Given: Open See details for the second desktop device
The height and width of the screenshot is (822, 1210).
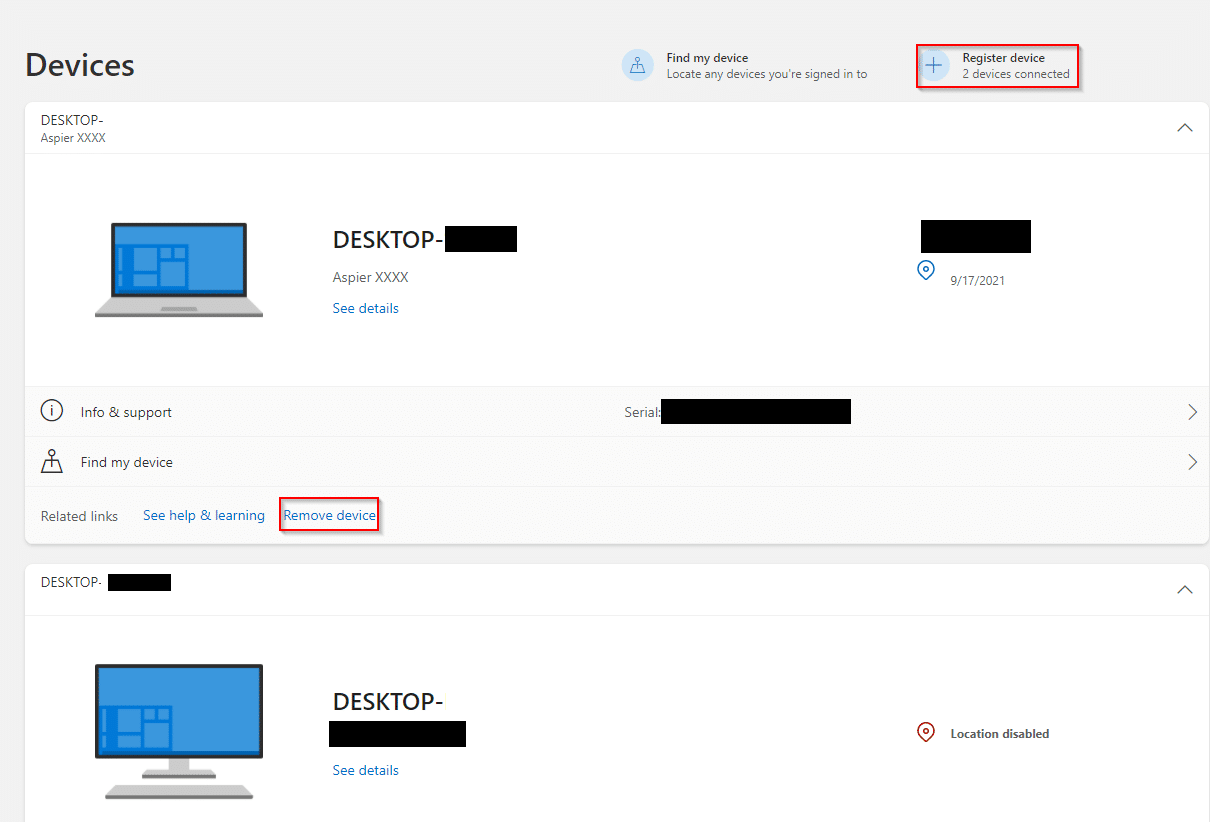Looking at the screenshot, I should 365,770.
